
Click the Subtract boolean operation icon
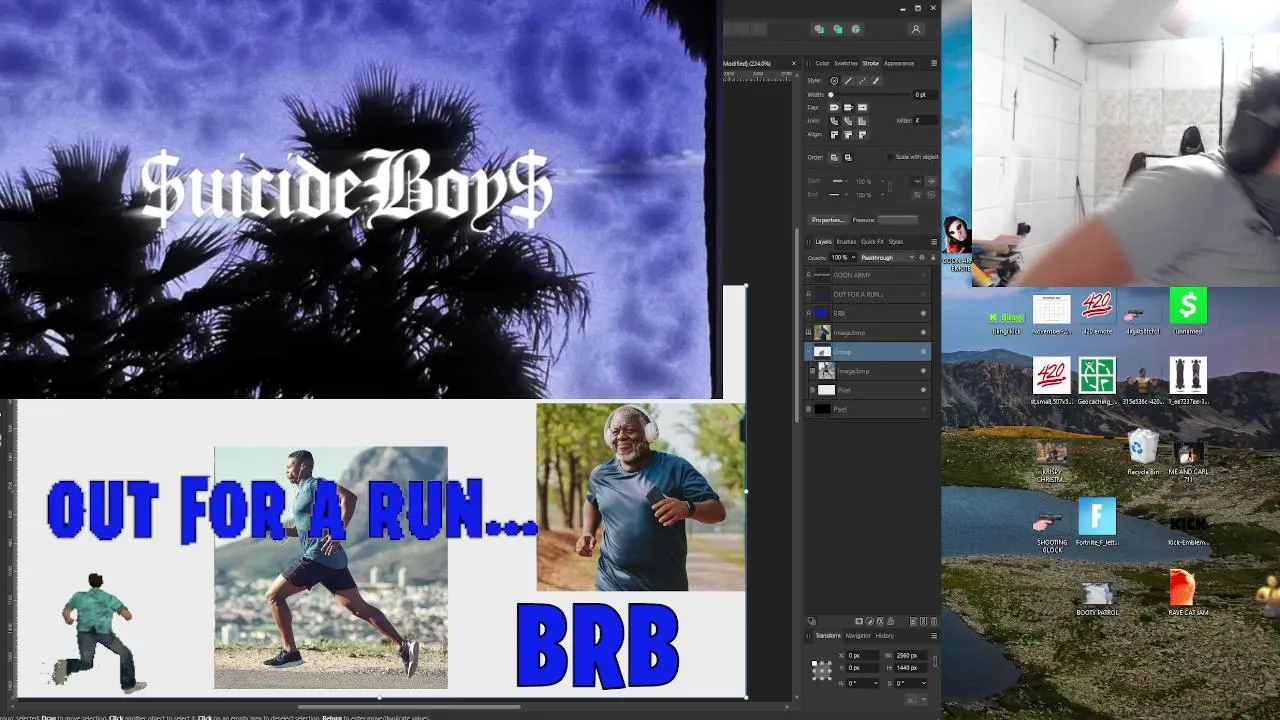point(837,29)
